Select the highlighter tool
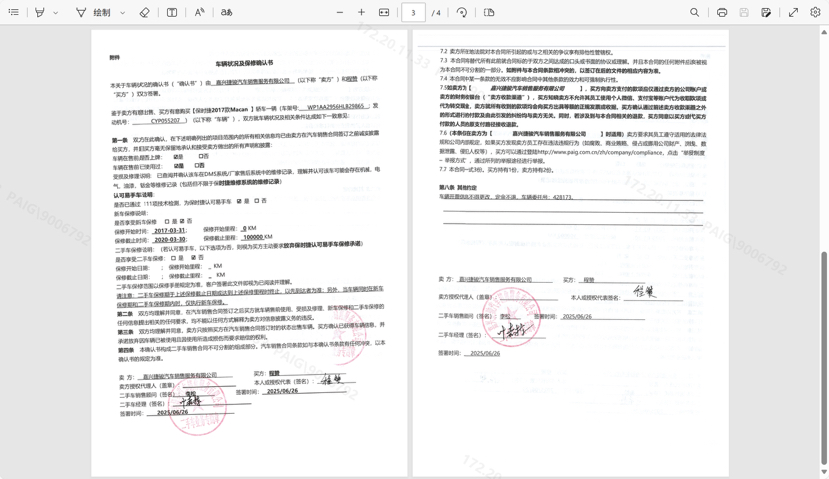 (x=40, y=13)
